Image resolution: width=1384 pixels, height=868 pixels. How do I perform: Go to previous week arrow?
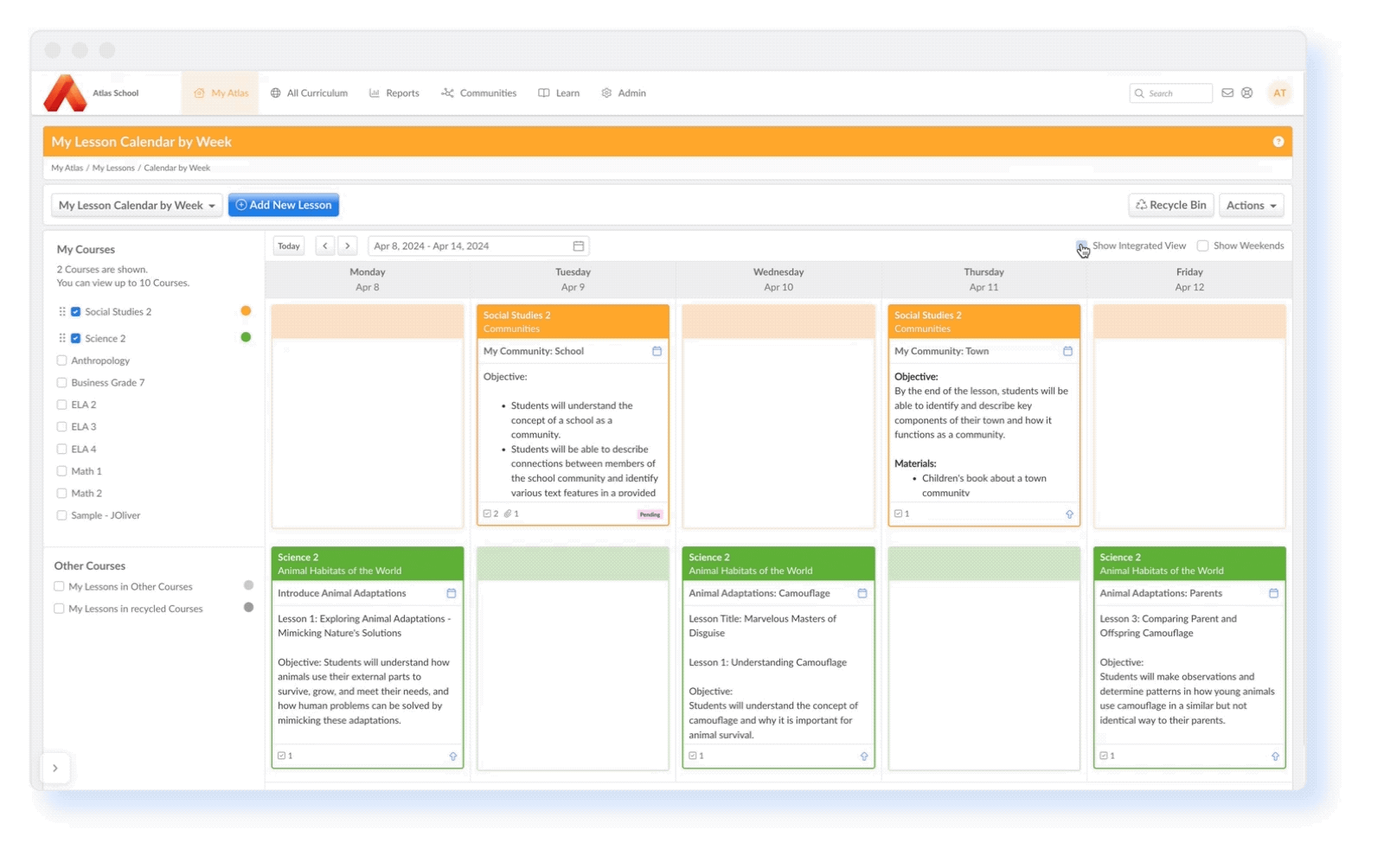pos(325,246)
